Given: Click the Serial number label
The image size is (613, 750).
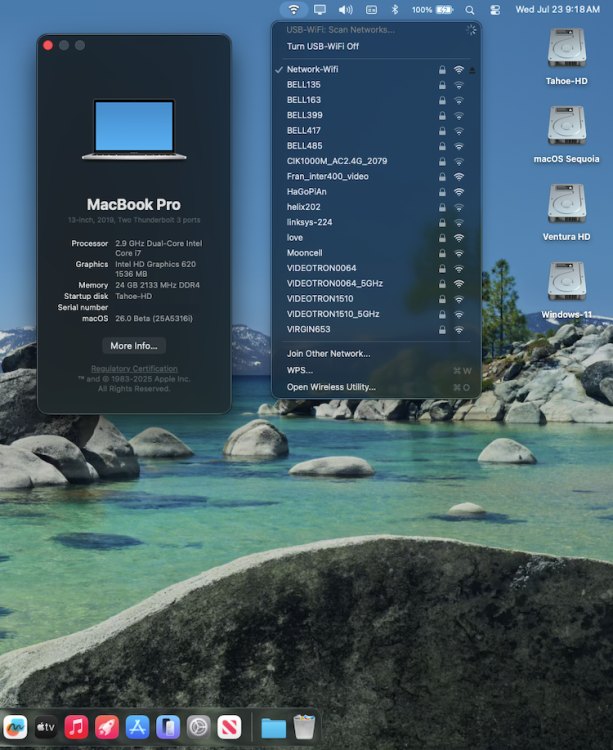Looking at the screenshot, I should click(83, 308).
